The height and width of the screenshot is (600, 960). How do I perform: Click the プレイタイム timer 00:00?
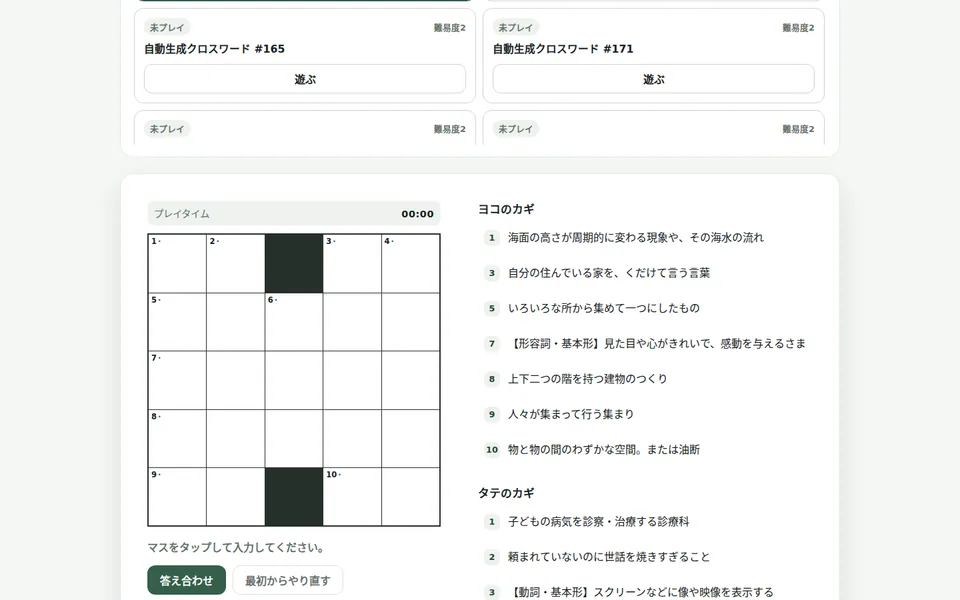pyautogui.click(x=294, y=214)
